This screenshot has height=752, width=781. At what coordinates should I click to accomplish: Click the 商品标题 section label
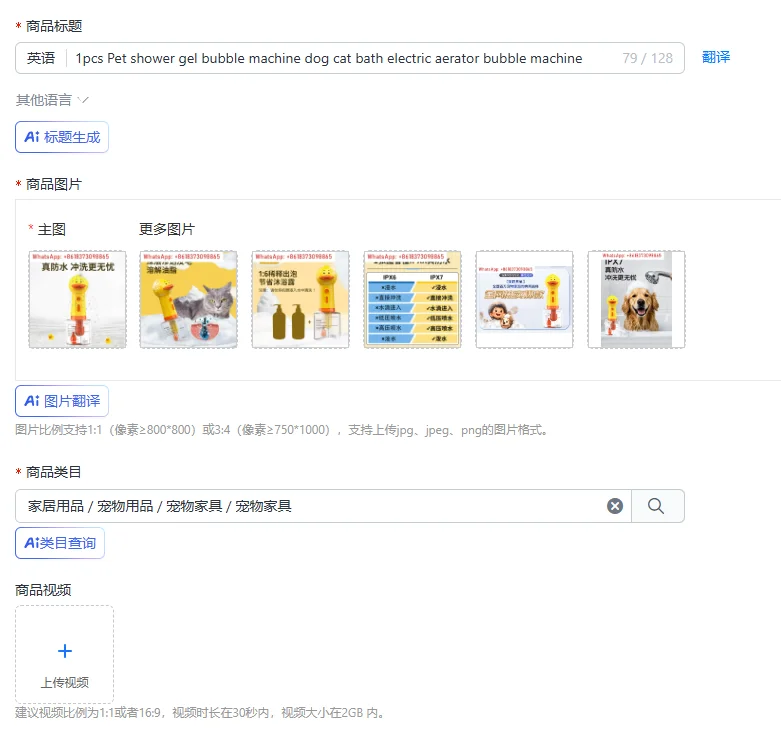coord(54,26)
